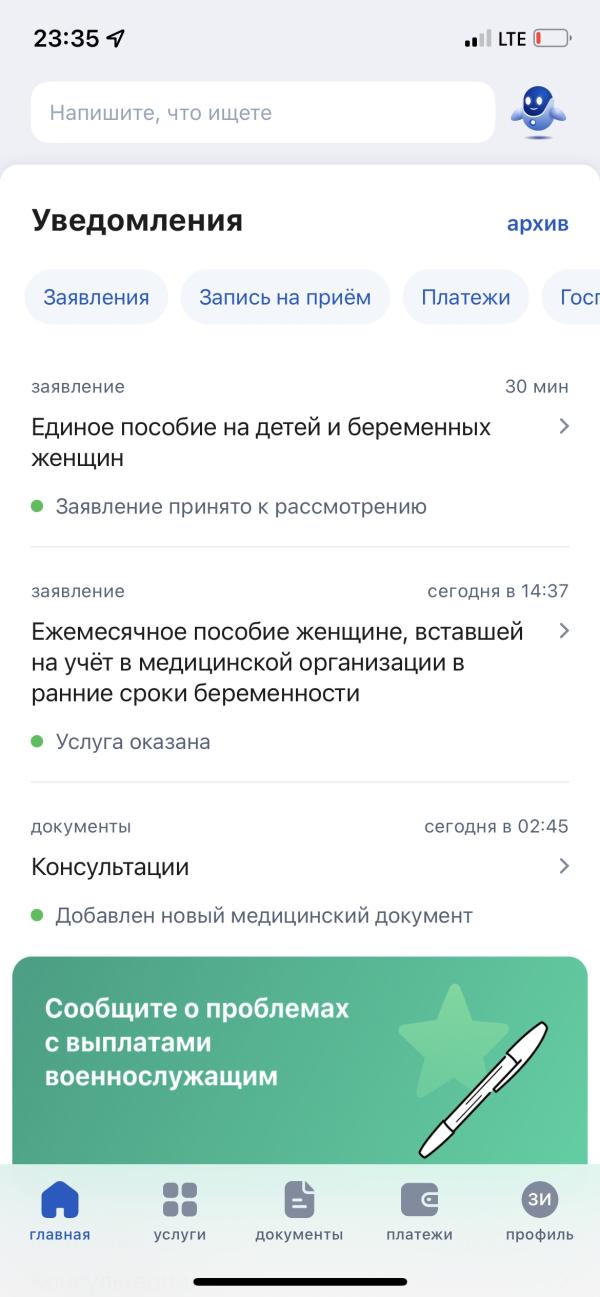Open the документы file icon
Viewport: 600px width, 1297px height.
[299, 1199]
